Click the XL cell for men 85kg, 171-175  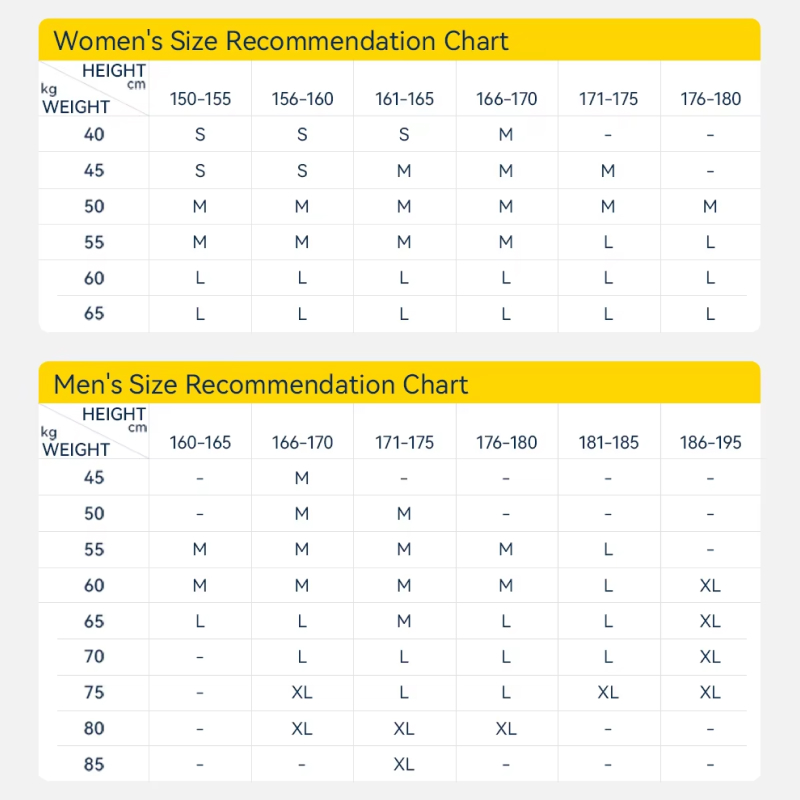[404, 764]
